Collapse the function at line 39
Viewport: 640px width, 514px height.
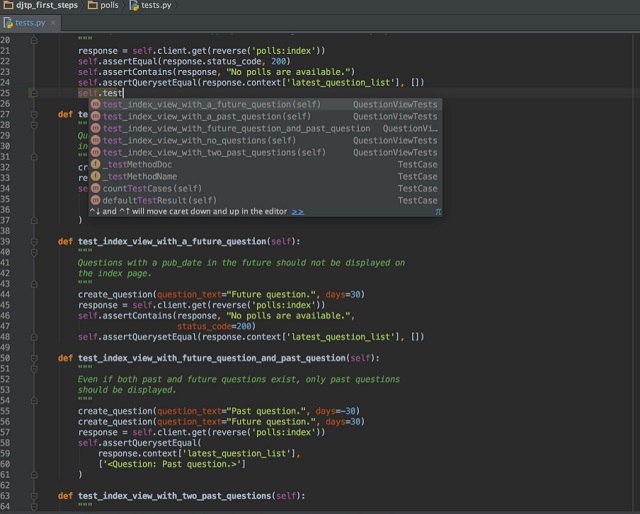pos(34,242)
